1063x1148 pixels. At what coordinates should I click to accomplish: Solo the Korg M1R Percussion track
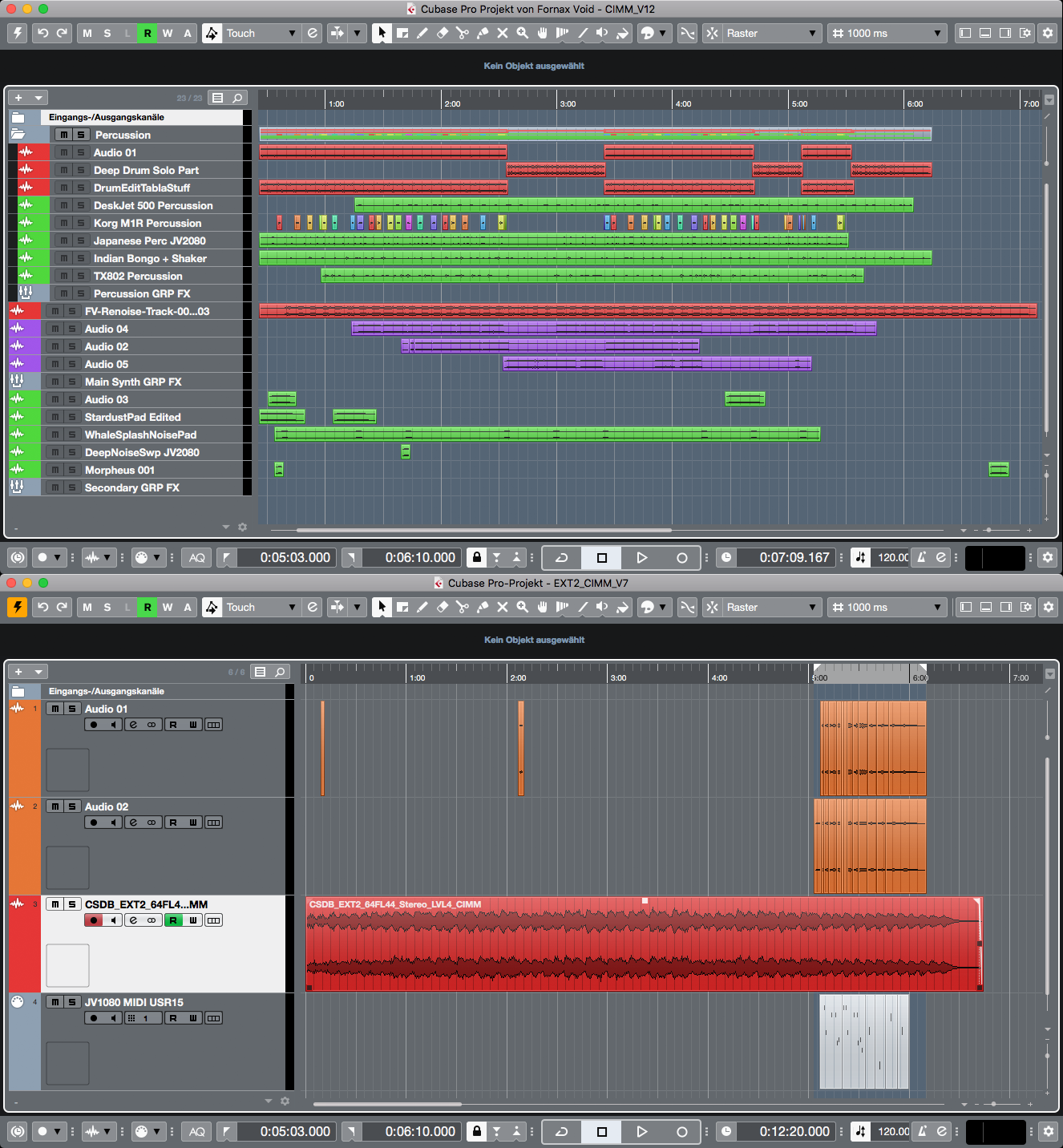tap(81, 223)
